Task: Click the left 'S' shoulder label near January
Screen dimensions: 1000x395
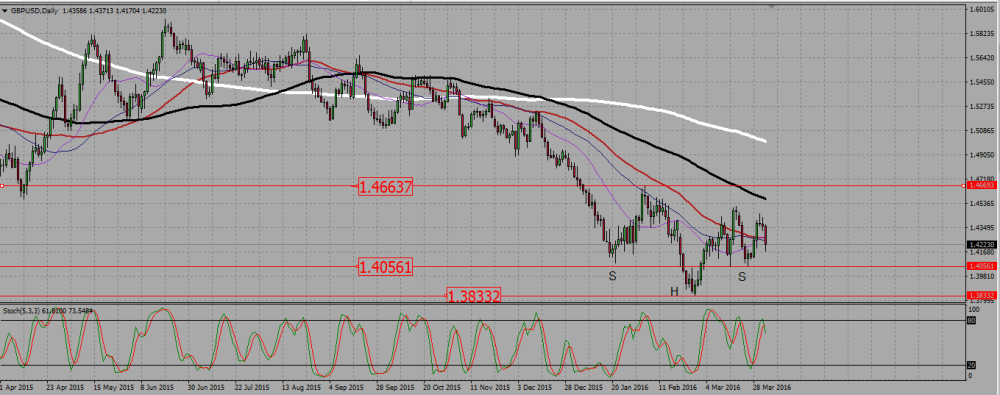Action: (x=612, y=276)
